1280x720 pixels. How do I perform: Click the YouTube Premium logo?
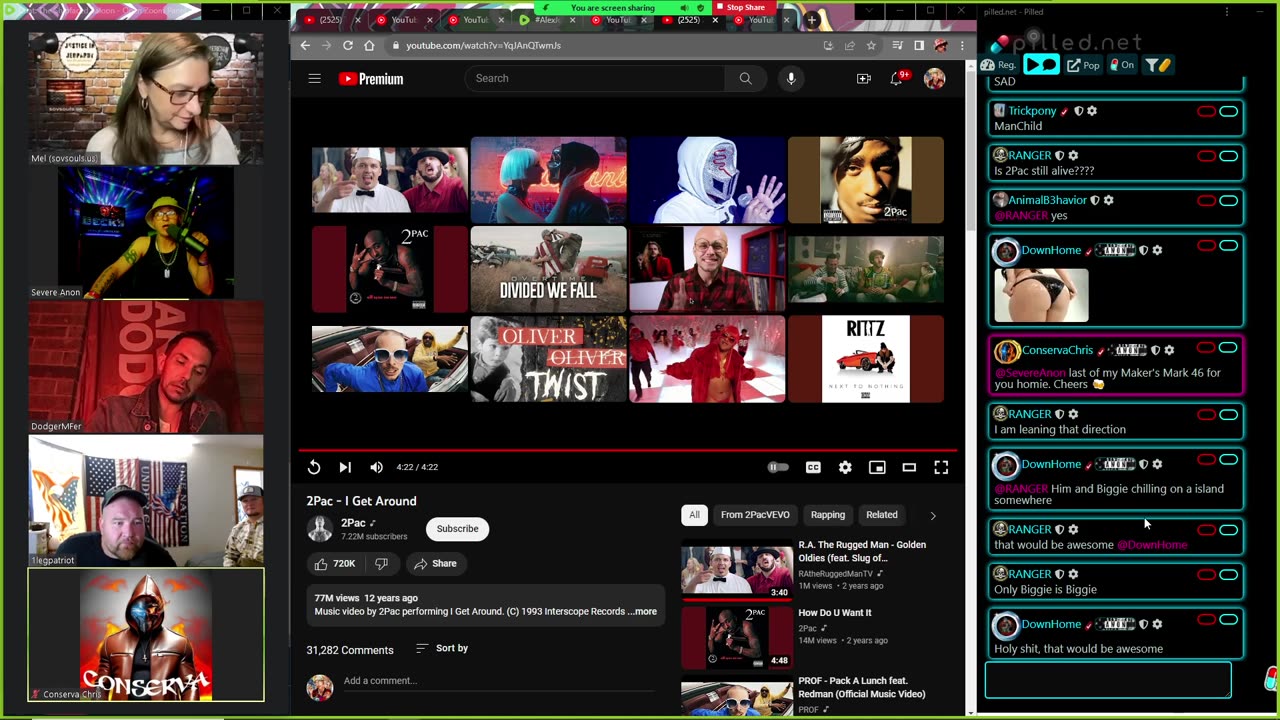[371, 79]
